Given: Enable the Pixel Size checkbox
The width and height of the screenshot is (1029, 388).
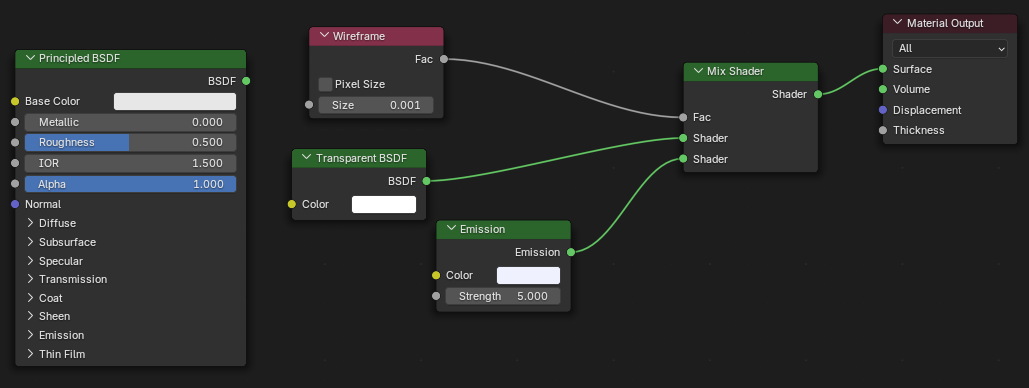Looking at the screenshot, I should 325,84.
